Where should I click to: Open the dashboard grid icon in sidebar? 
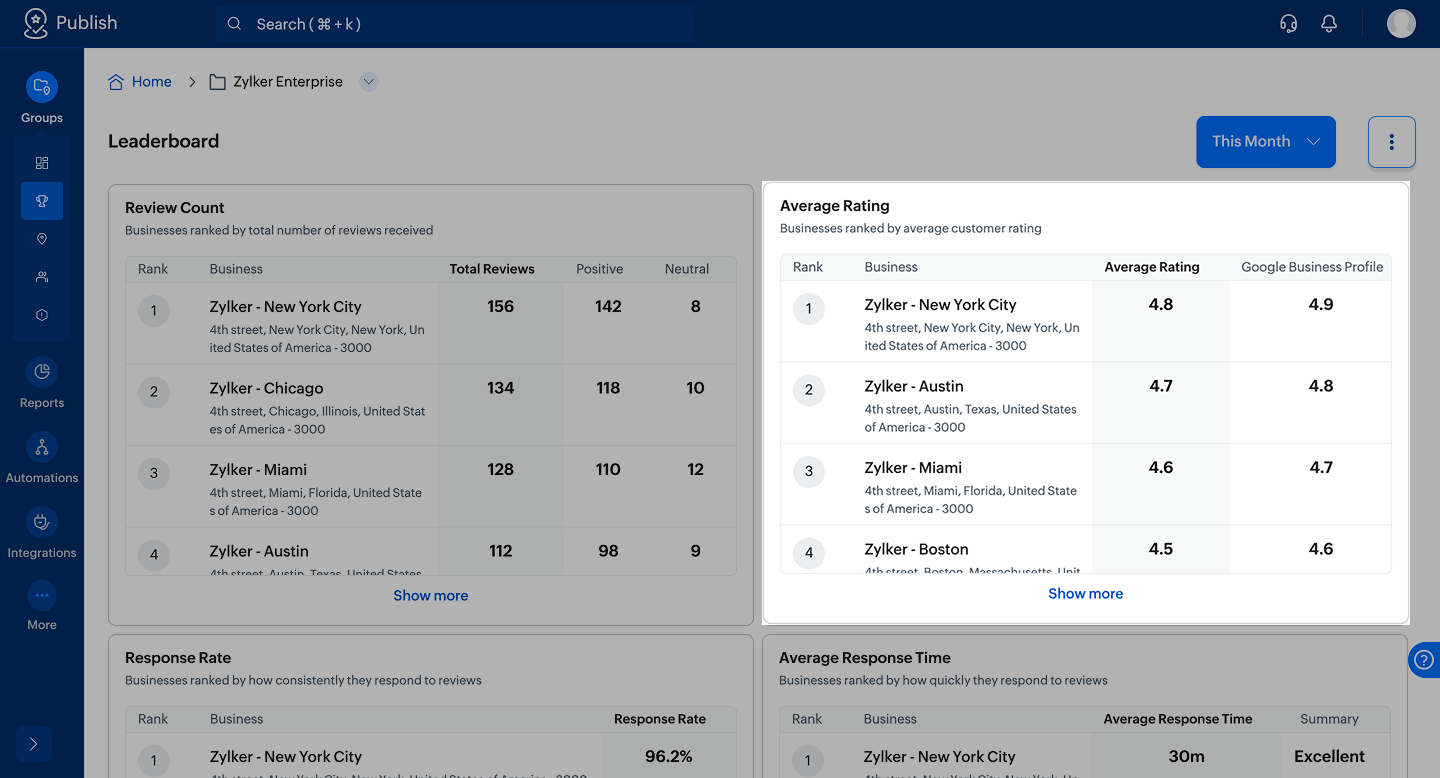click(x=42, y=163)
